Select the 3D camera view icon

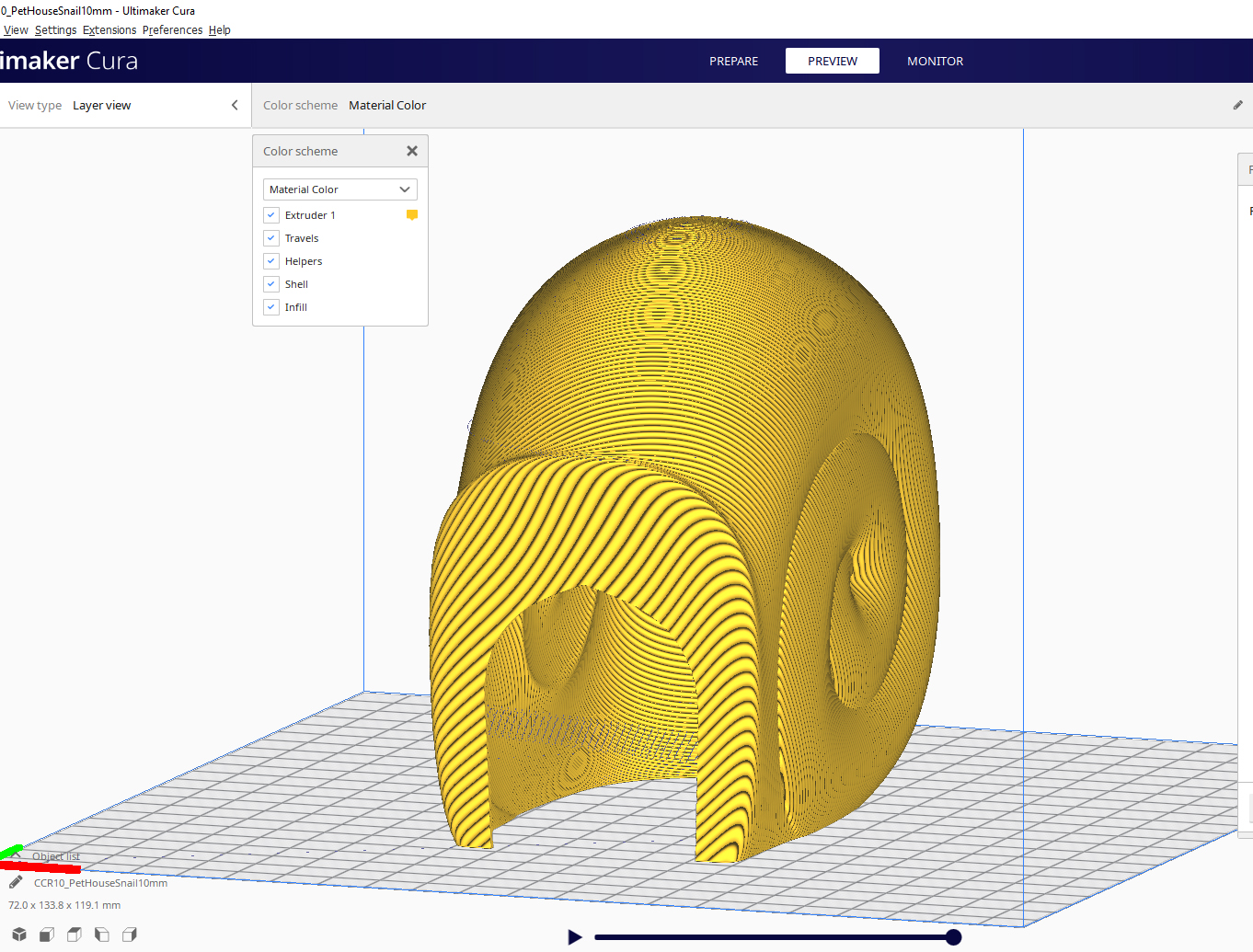pyautogui.click(x=19, y=935)
